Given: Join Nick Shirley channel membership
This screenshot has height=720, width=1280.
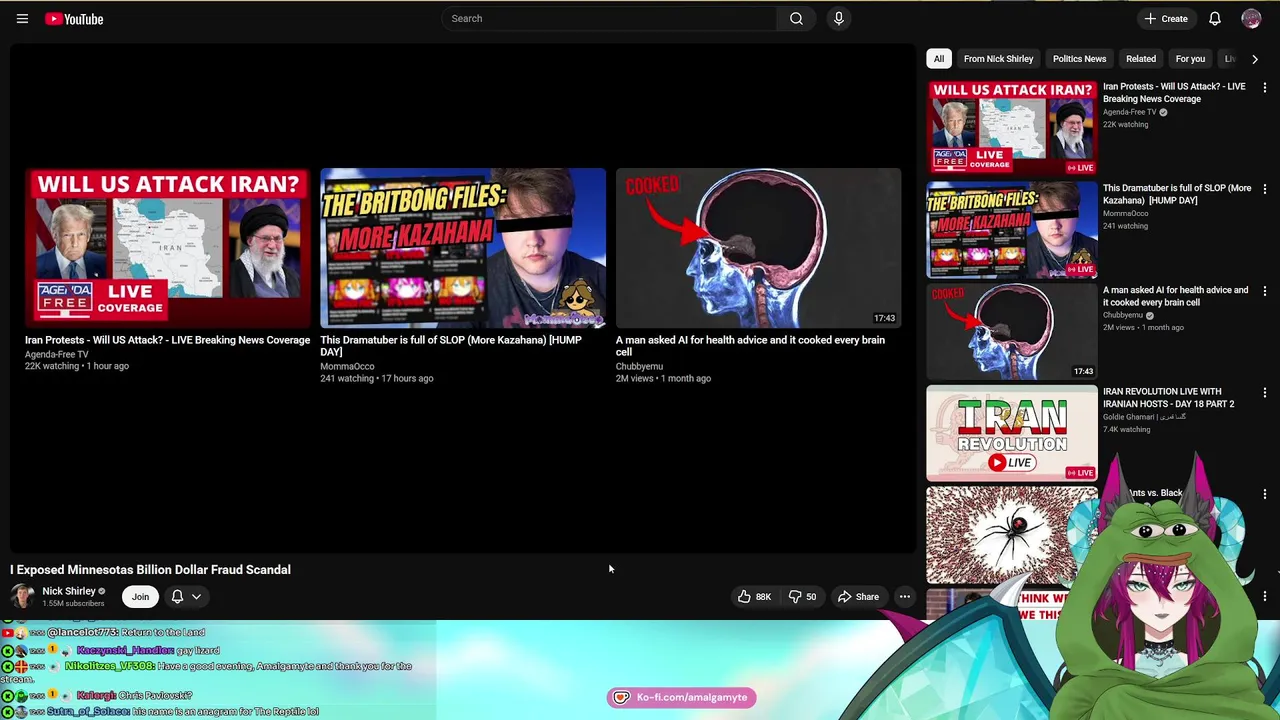Looking at the screenshot, I should [x=140, y=597].
